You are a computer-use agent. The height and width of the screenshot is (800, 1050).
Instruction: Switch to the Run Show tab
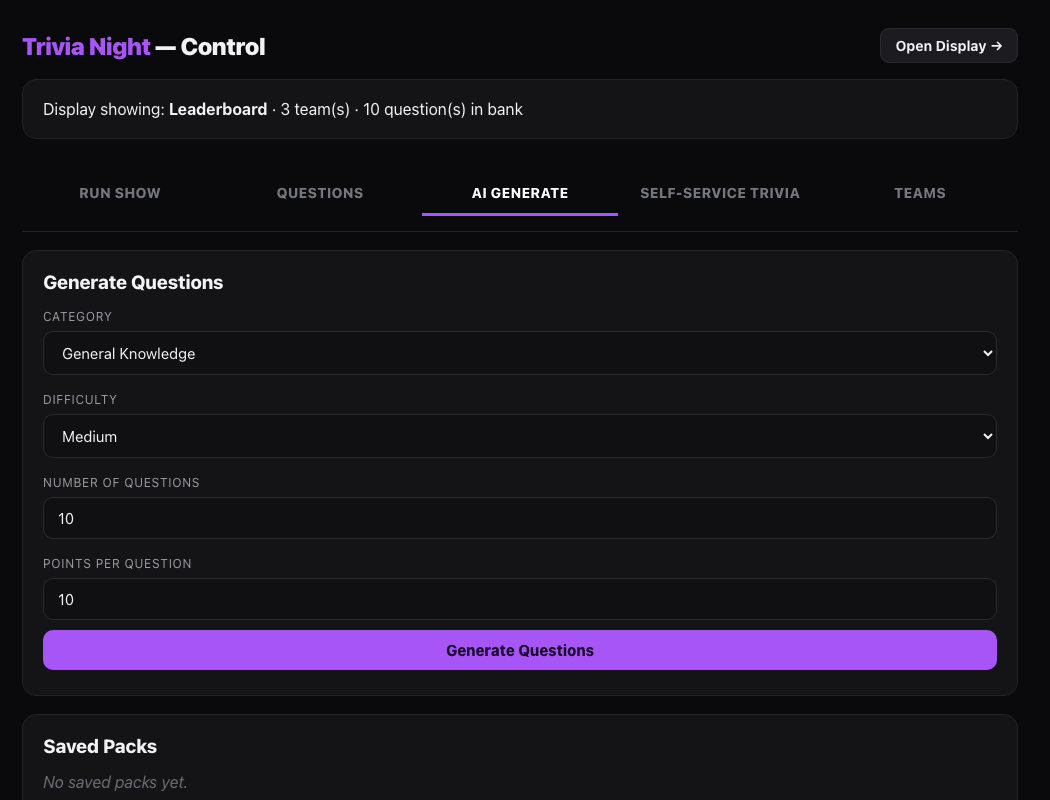[120, 193]
